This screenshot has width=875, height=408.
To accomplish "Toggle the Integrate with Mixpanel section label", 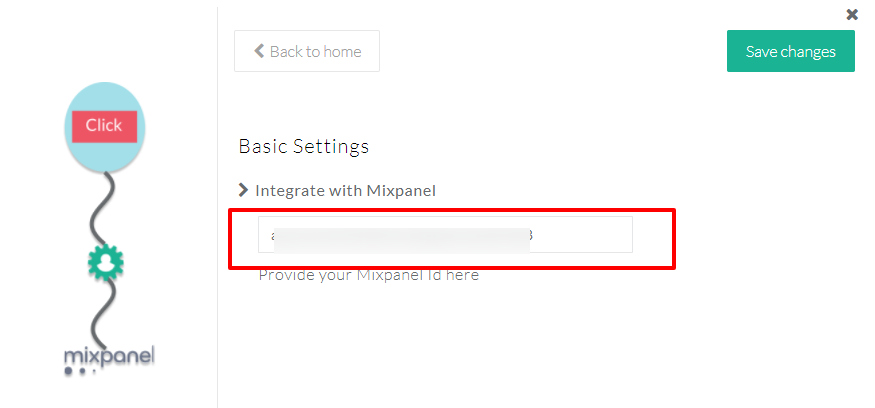I will [x=345, y=191].
